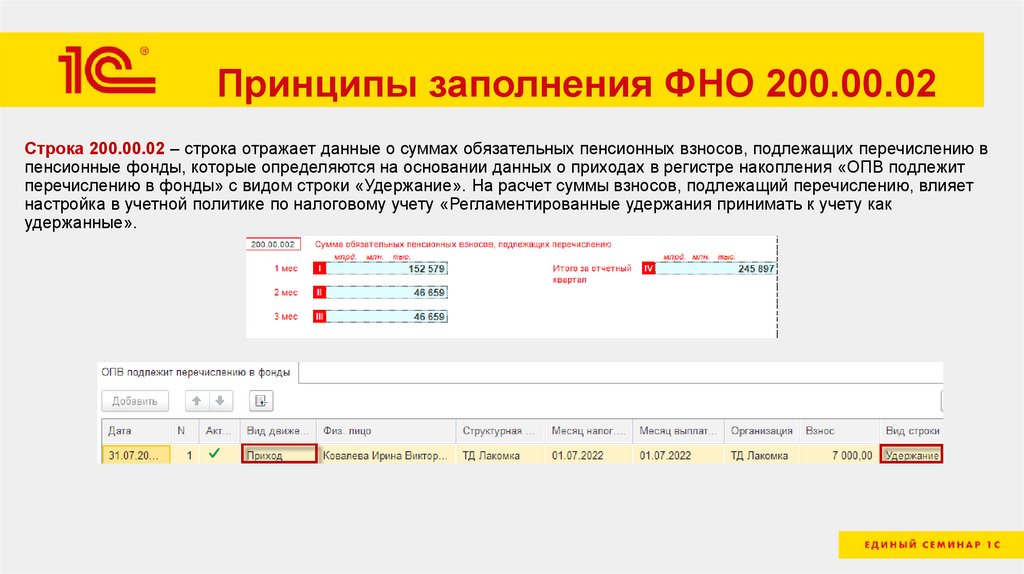Click the red II marker for month 2
The image size is (1024, 574).
pyautogui.click(x=320, y=293)
